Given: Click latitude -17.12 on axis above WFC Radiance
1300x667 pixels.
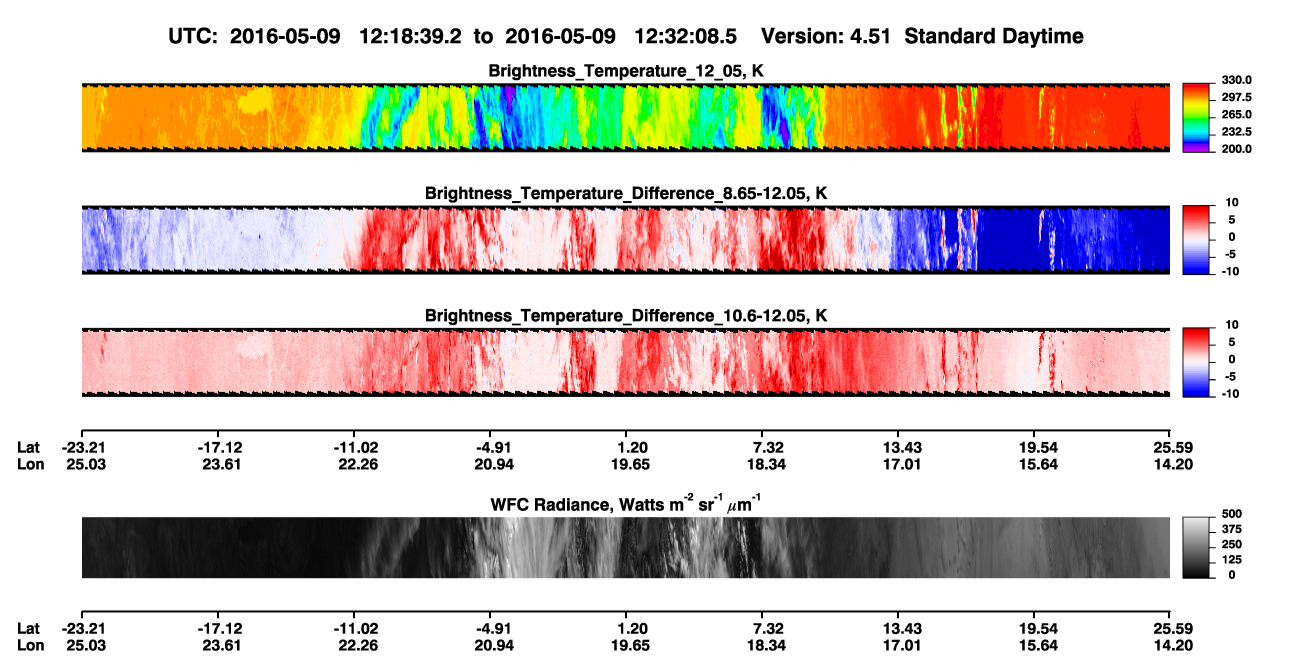Looking at the screenshot, I should click(x=219, y=447).
